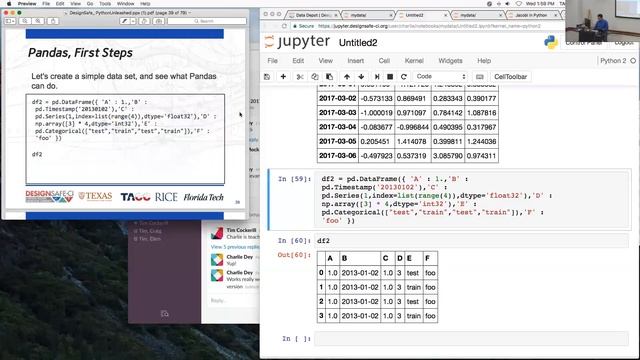640x360 pixels.
Task: Click the column B header in the df2 output
Action: tap(359, 258)
